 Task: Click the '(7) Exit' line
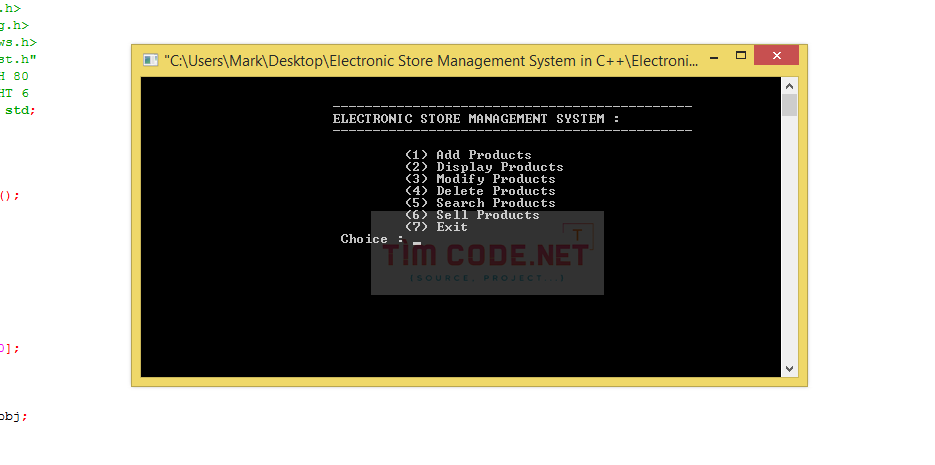click(x=436, y=227)
